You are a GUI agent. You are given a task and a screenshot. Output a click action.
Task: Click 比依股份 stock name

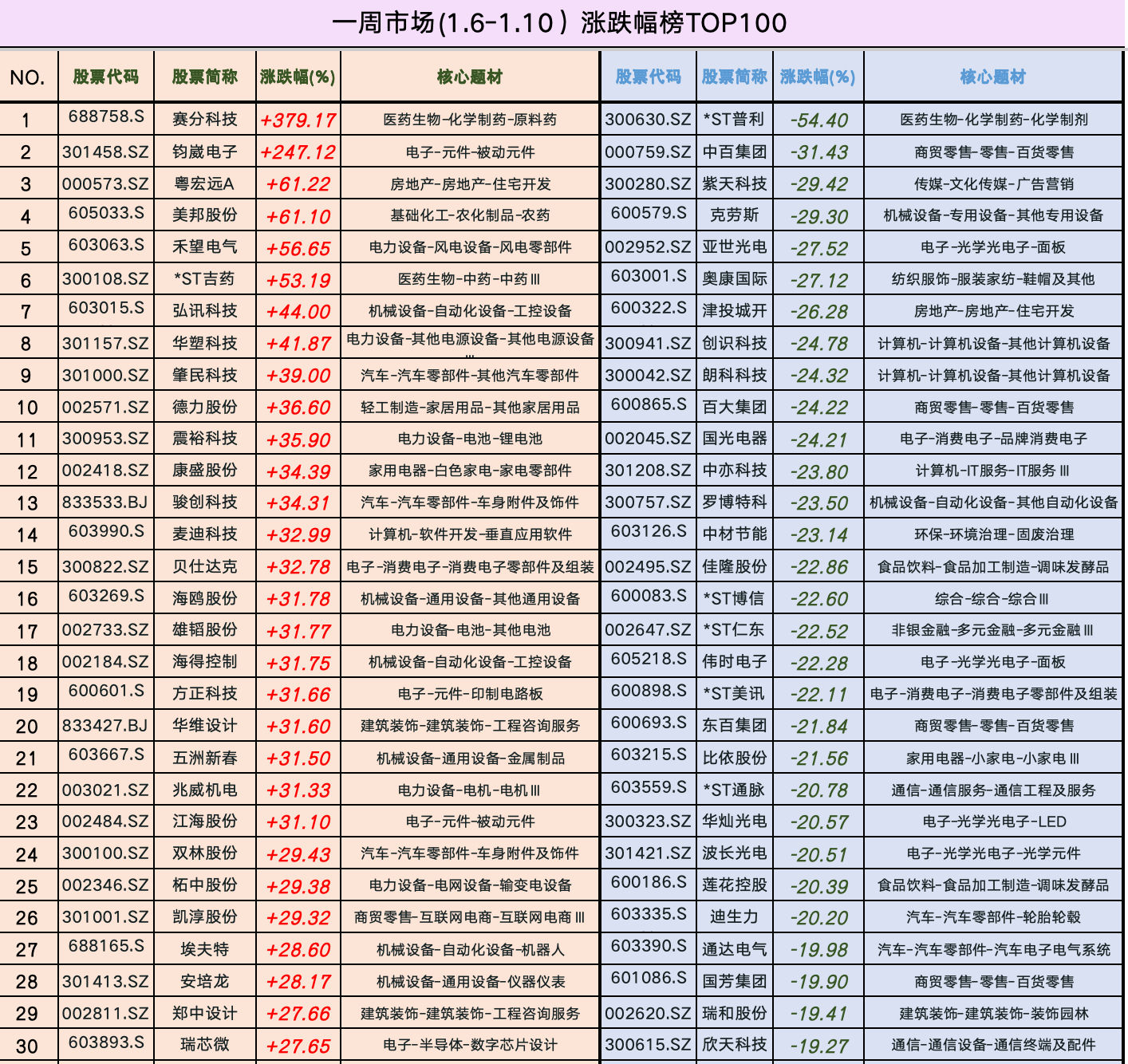pyautogui.click(x=735, y=758)
